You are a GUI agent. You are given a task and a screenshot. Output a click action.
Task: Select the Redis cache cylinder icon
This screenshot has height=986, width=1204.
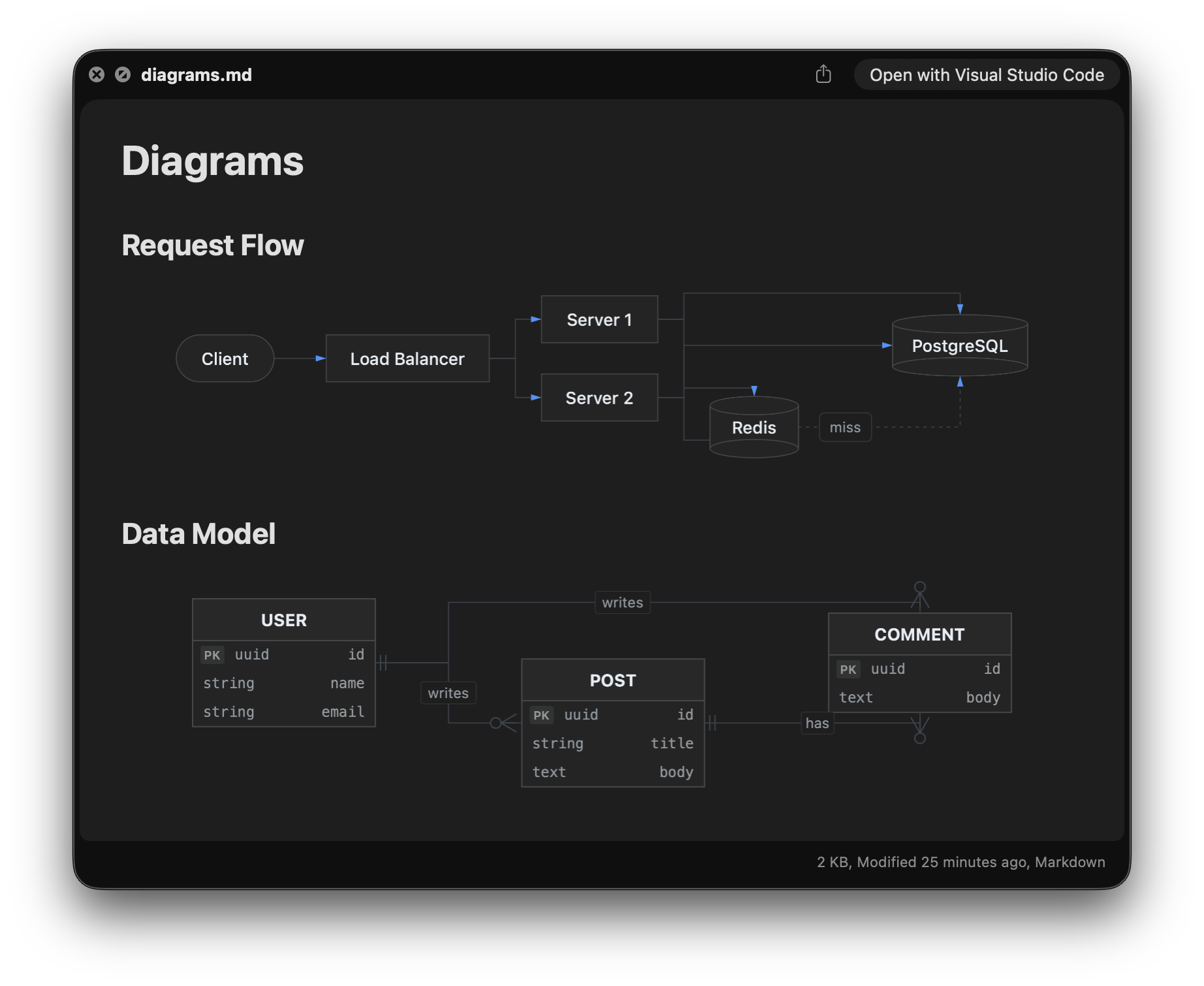(753, 427)
